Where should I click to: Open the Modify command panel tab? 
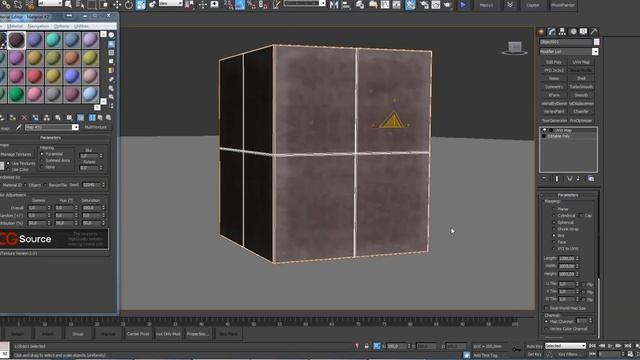[x=552, y=31]
